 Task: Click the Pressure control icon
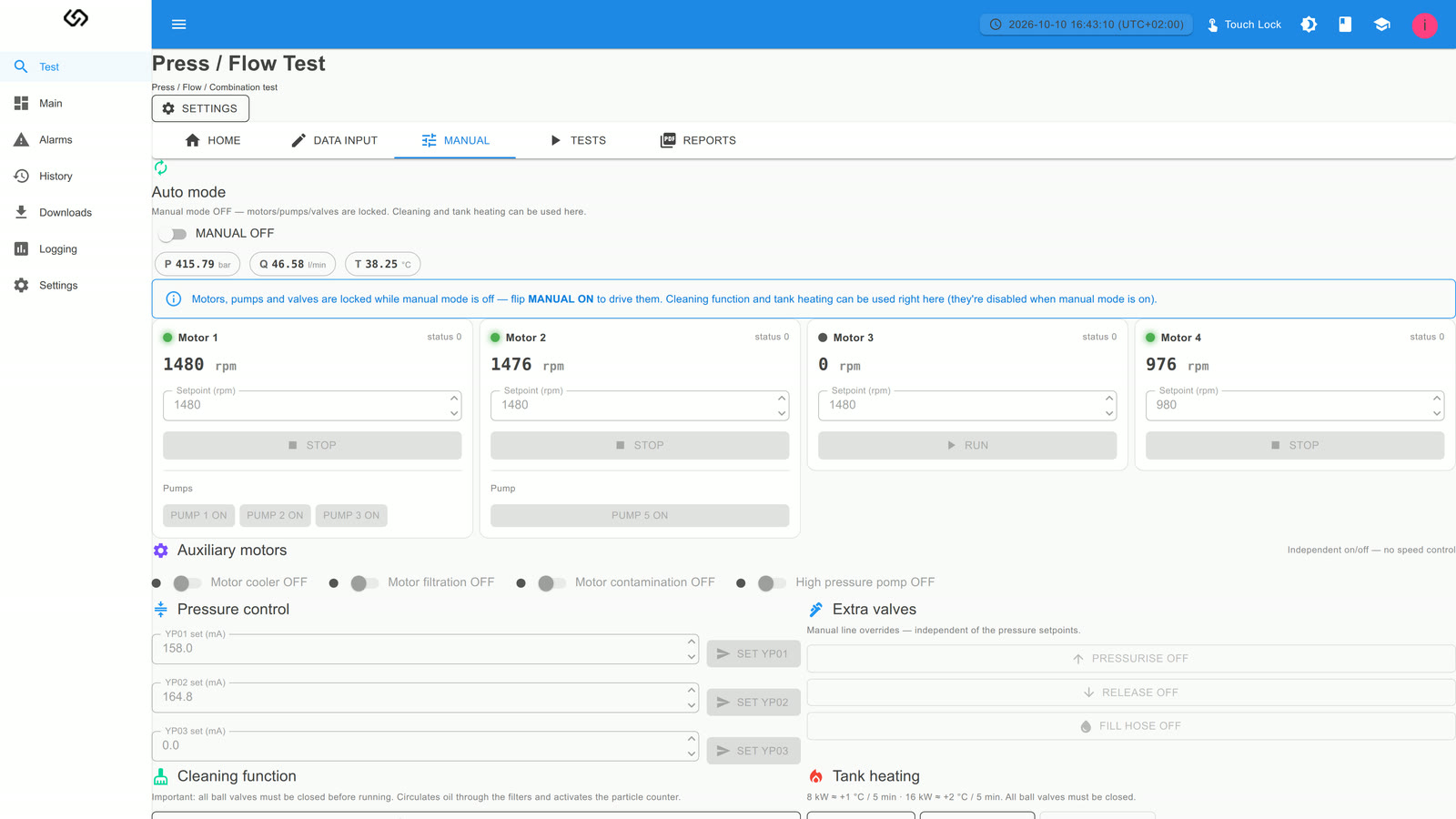point(161,610)
